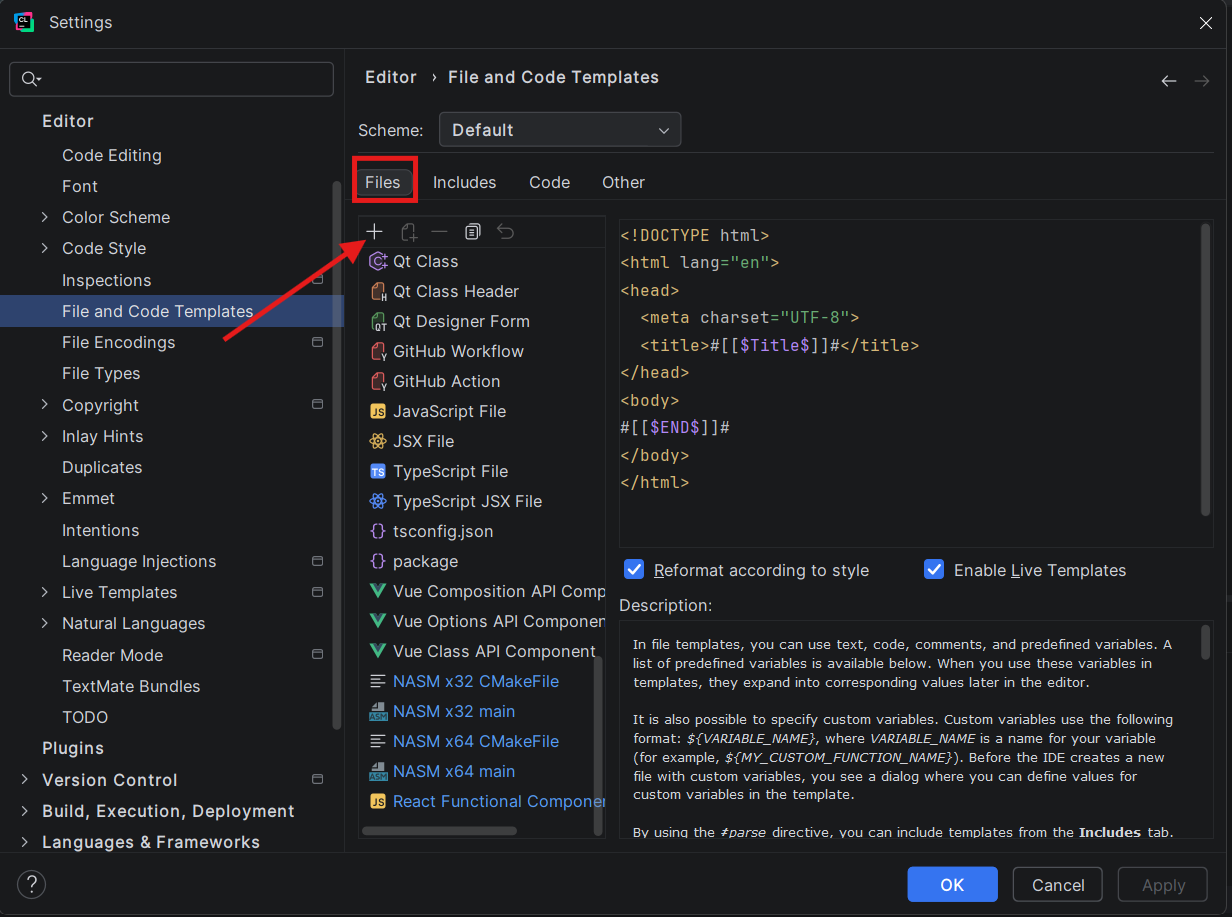Click the Vue Composition API Component icon
Image resolution: width=1232 pixels, height=917 pixels.
378,591
